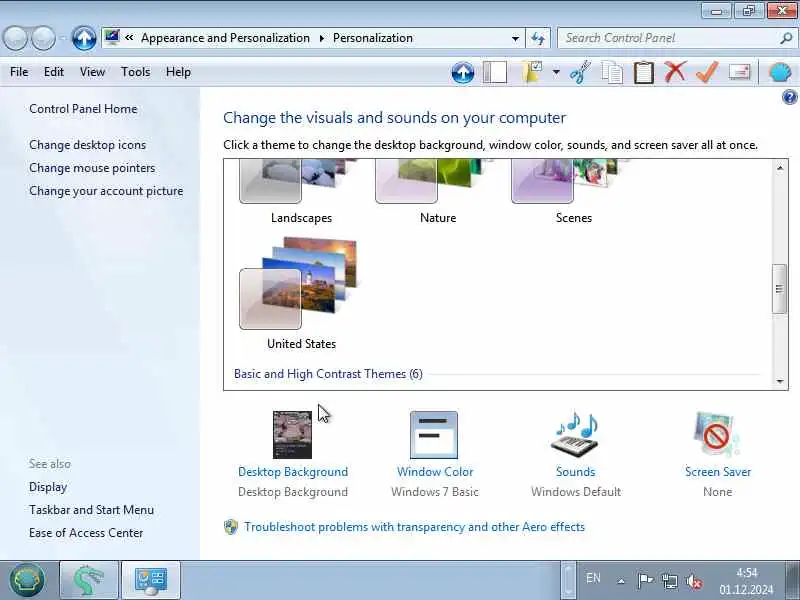Viewport: 800px width, 600px height.
Task: Select the Landscapes theme
Action: click(301, 191)
